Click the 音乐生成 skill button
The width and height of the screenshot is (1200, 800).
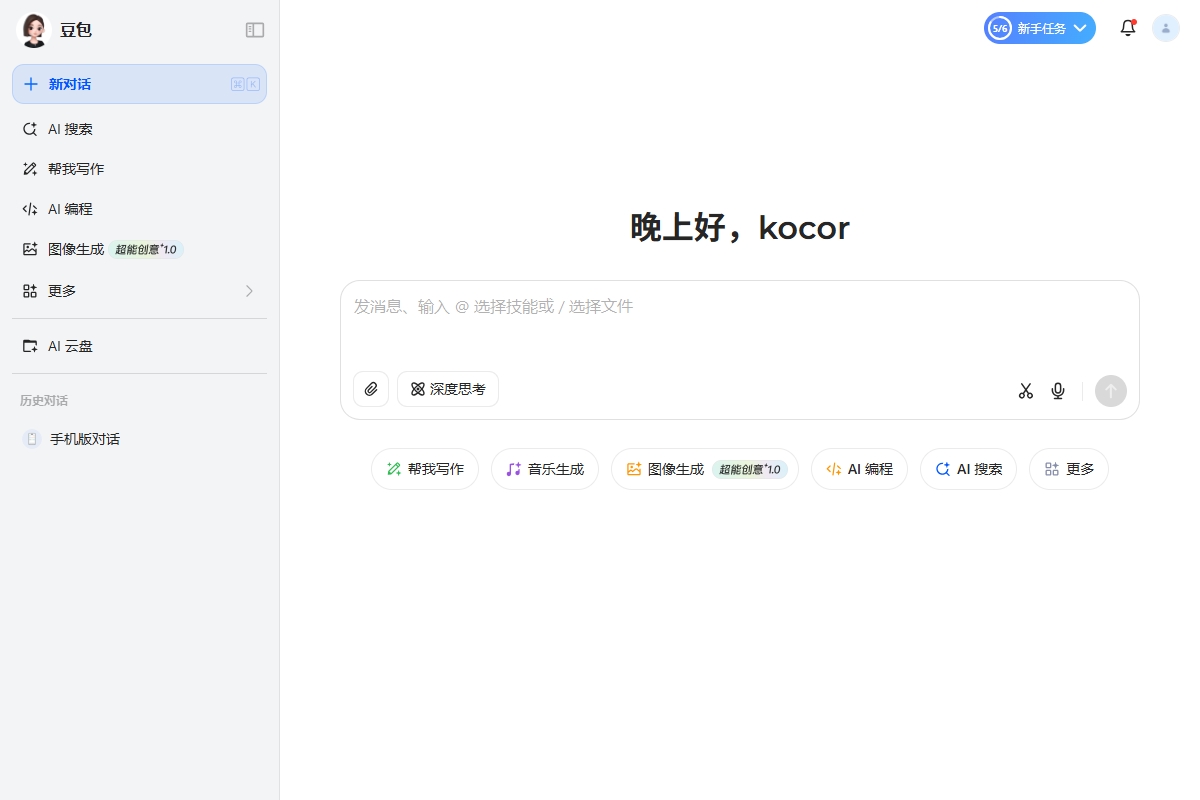[544, 468]
